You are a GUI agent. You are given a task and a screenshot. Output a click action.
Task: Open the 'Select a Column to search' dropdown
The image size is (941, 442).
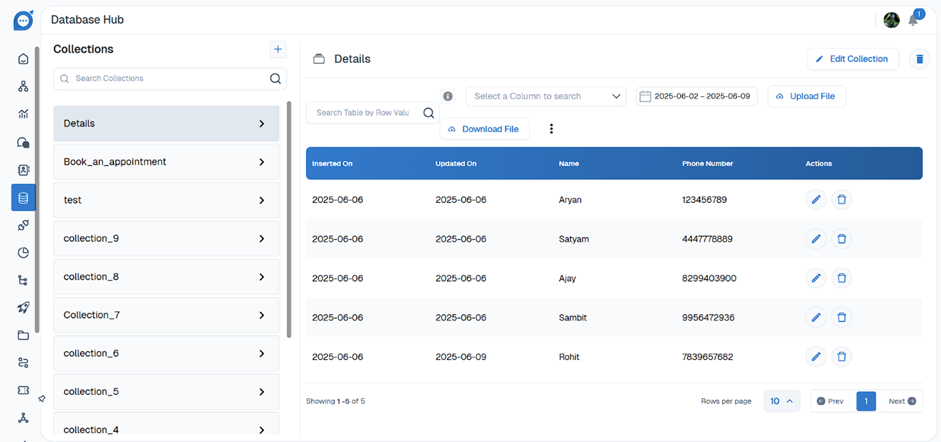(546, 96)
